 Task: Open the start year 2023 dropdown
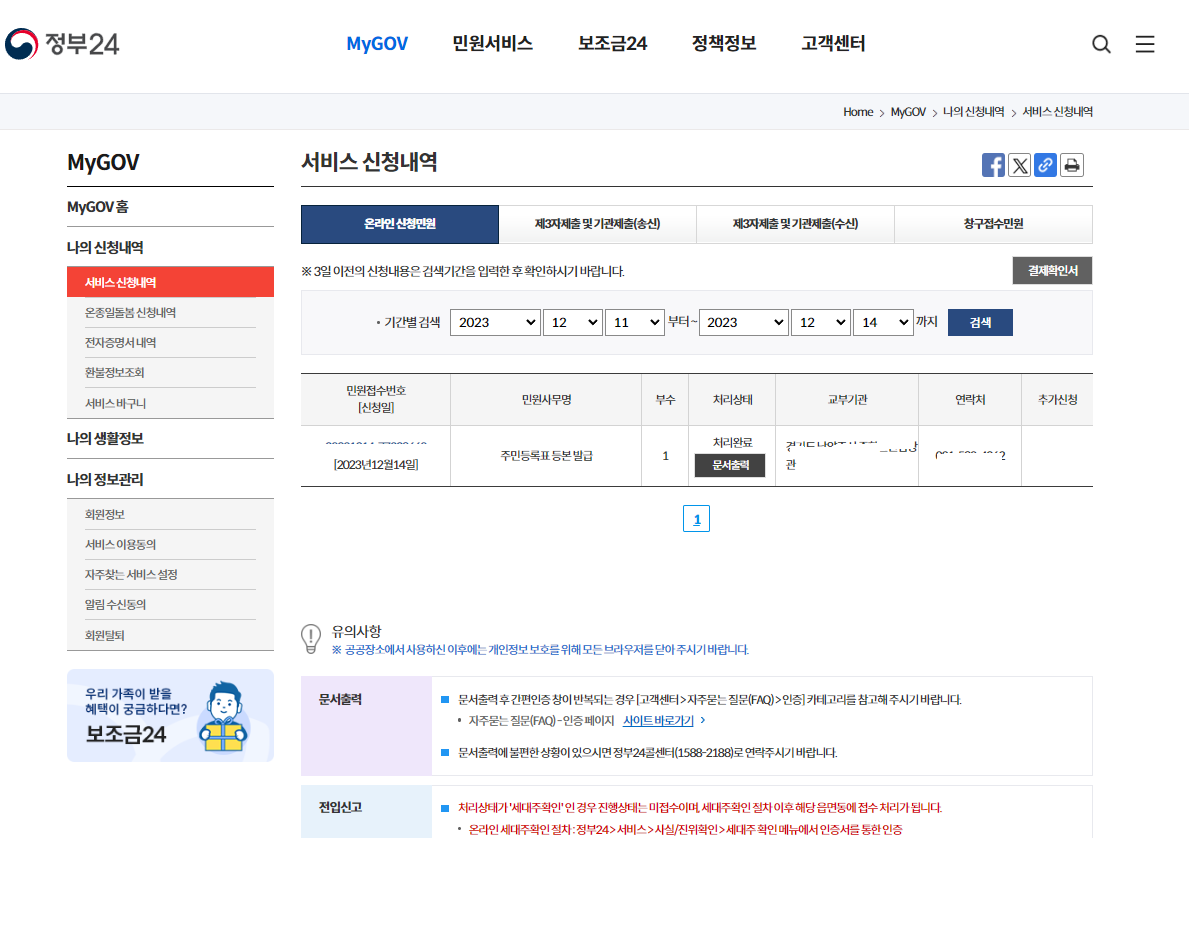click(x=495, y=322)
